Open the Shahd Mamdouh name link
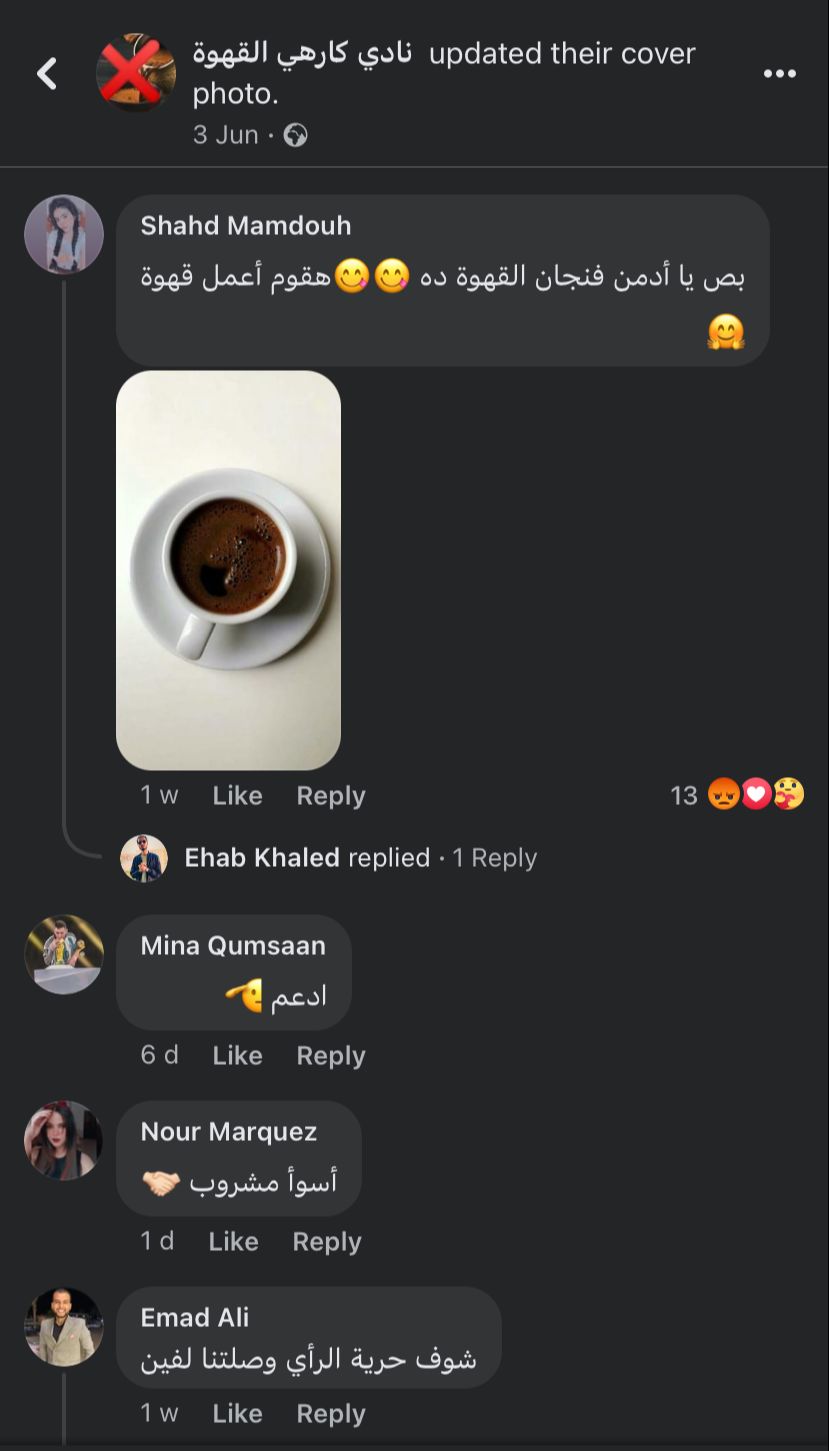The height and width of the screenshot is (1451, 829). [x=246, y=225]
